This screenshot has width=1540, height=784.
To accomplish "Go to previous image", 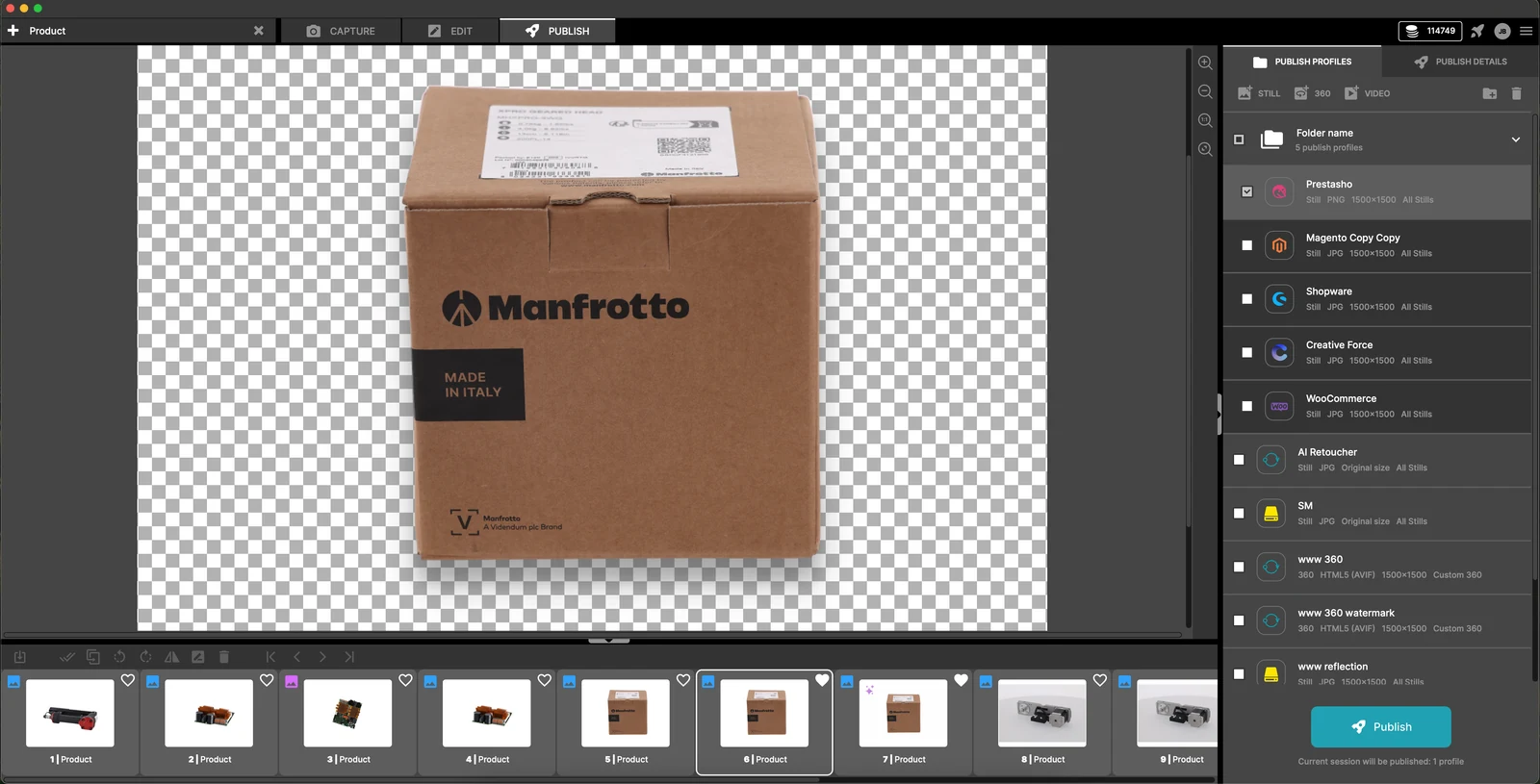I will [x=296, y=657].
